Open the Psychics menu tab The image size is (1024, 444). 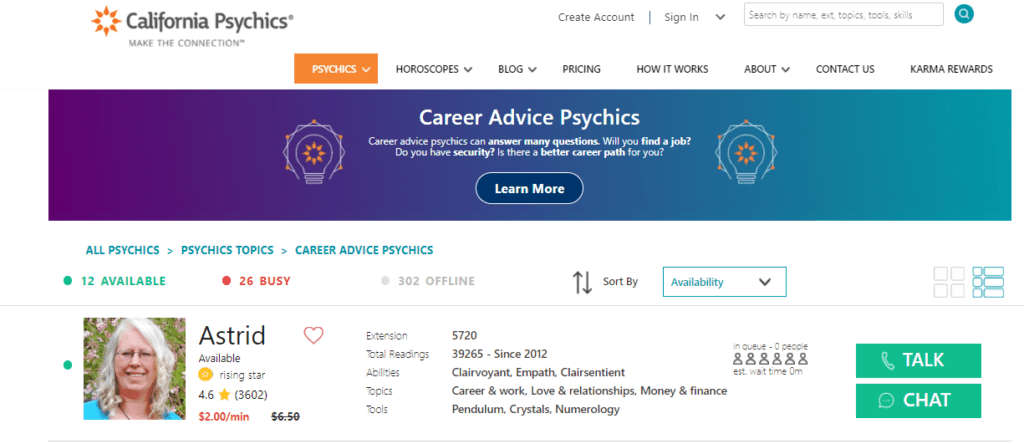coord(336,69)
